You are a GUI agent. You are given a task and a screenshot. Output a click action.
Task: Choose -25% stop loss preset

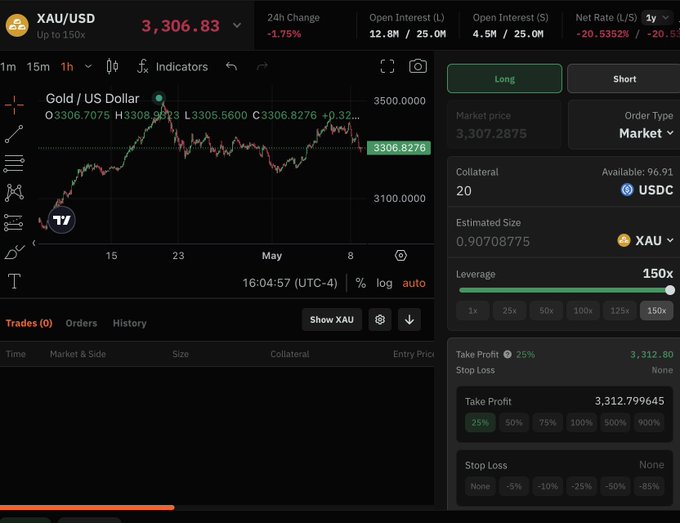pos(581,487)
